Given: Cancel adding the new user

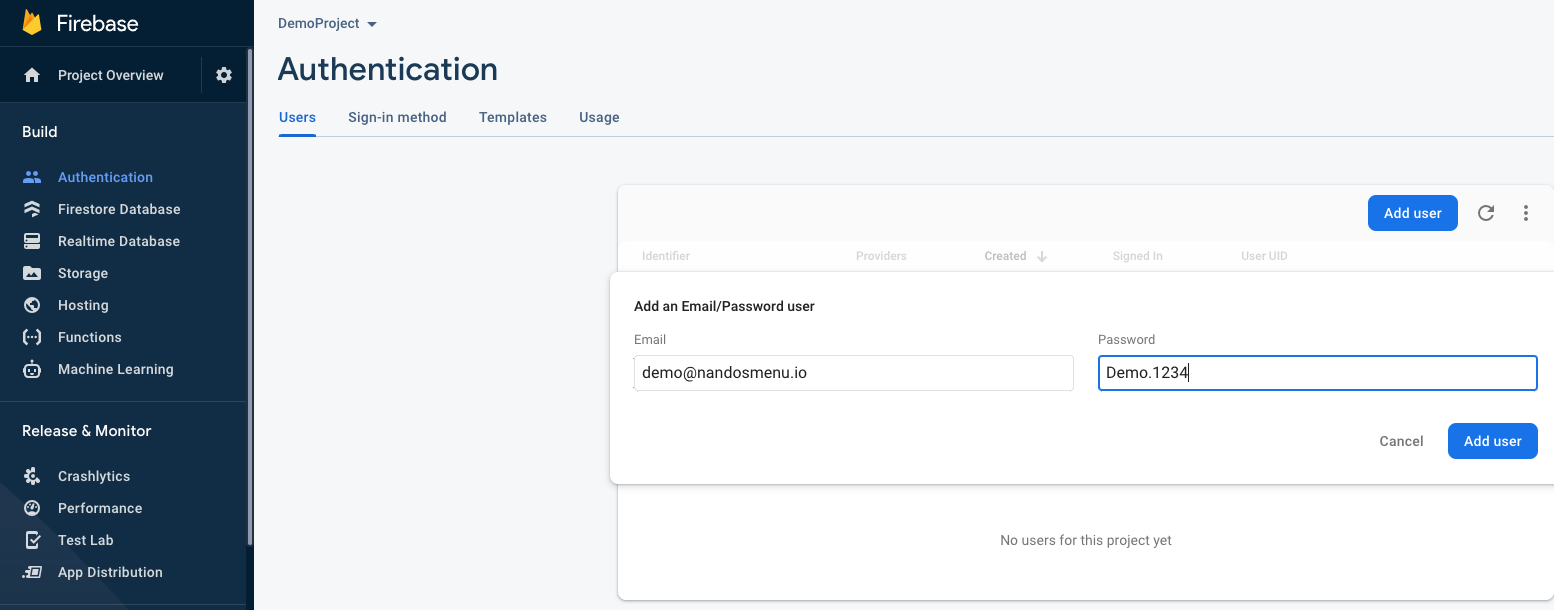Looking at the screenshot, I should pos(1401,441).
